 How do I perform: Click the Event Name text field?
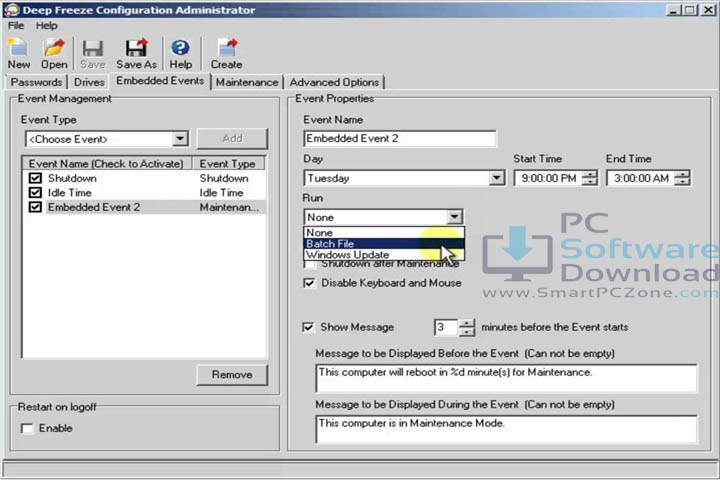(x=399, y=139)
